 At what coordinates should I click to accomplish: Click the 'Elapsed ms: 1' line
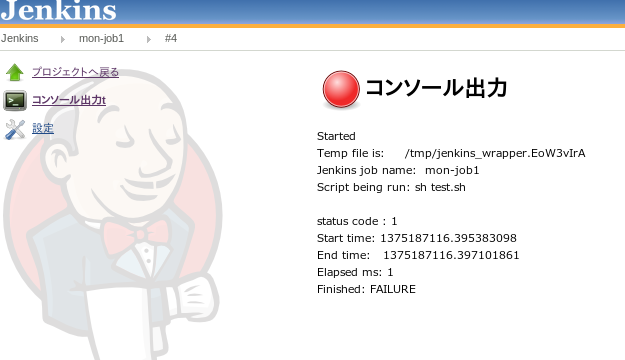point(355,272)
